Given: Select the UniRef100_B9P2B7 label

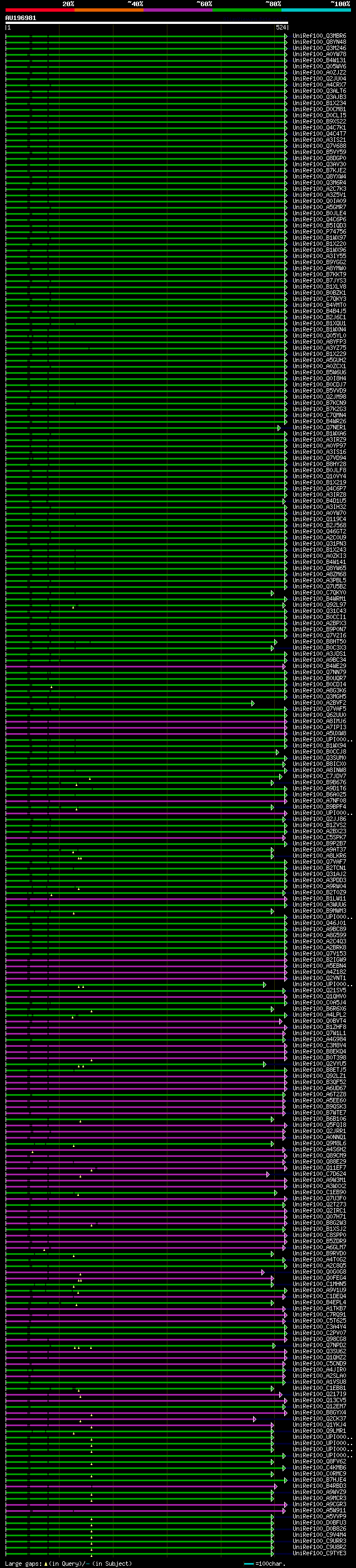Looking at the screenshot, I should point(319,844).
